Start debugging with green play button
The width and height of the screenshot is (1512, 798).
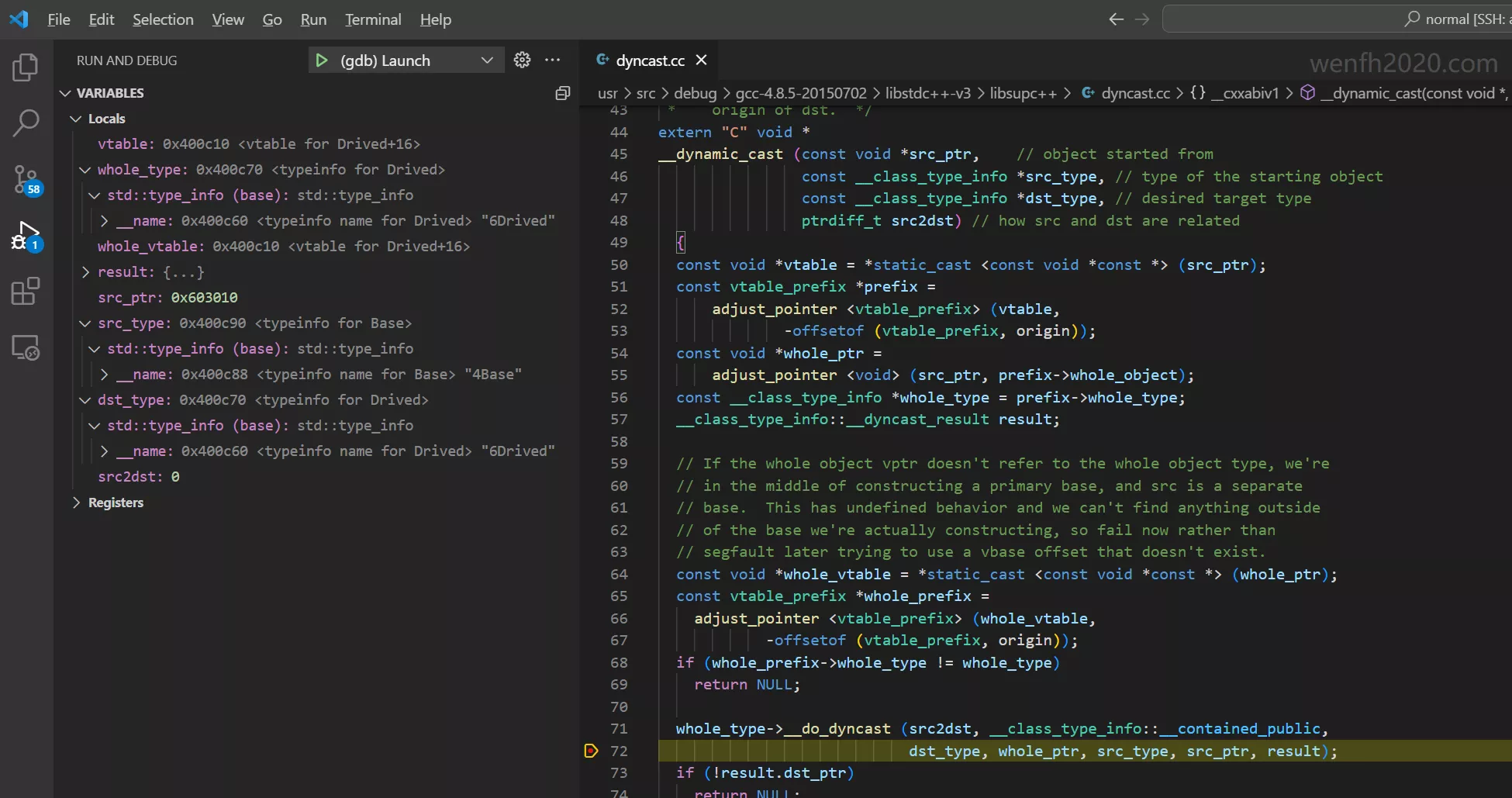(x=321, y=60)
